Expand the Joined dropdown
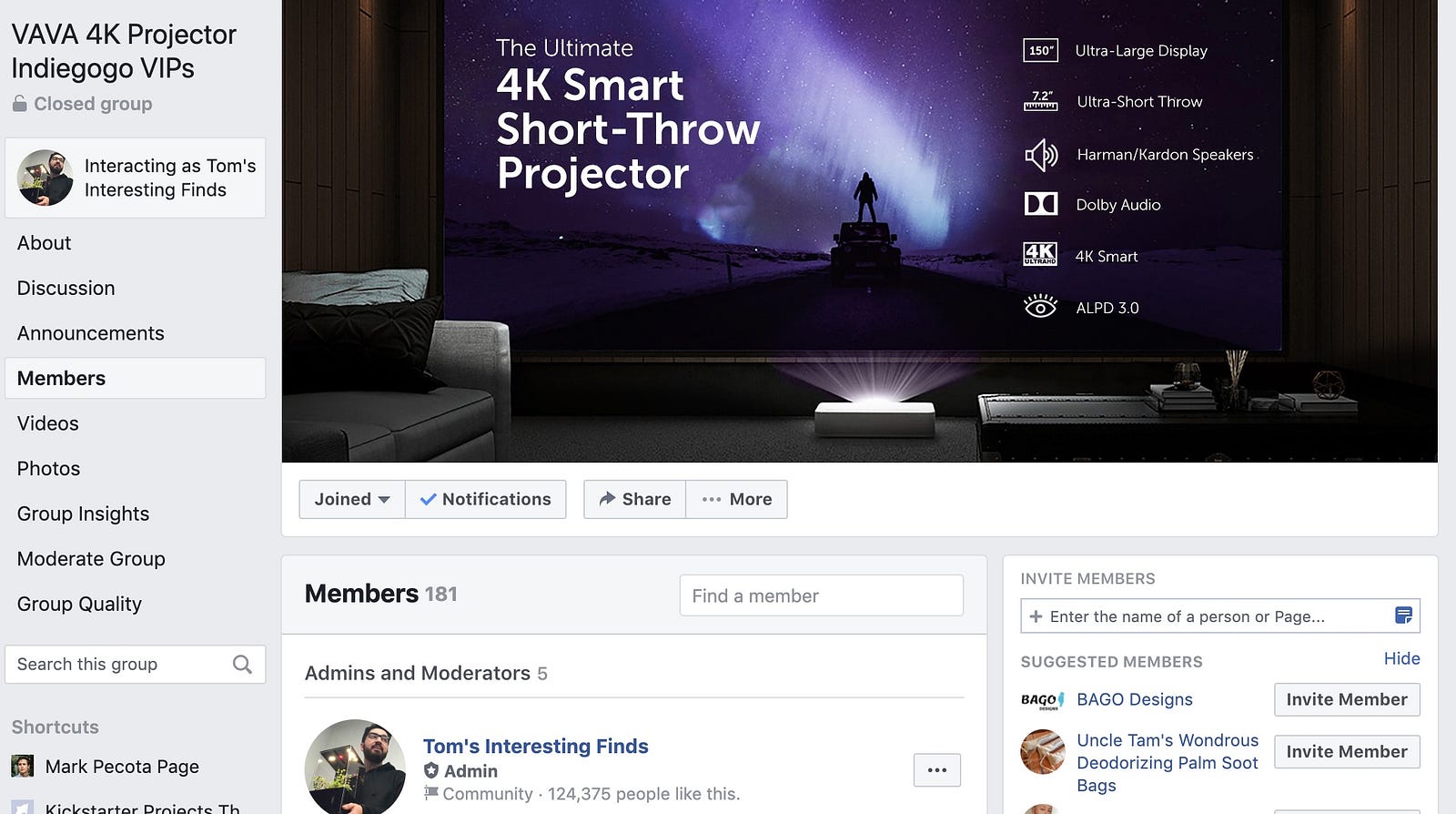Screen dimensions: 1456x814 352,499
